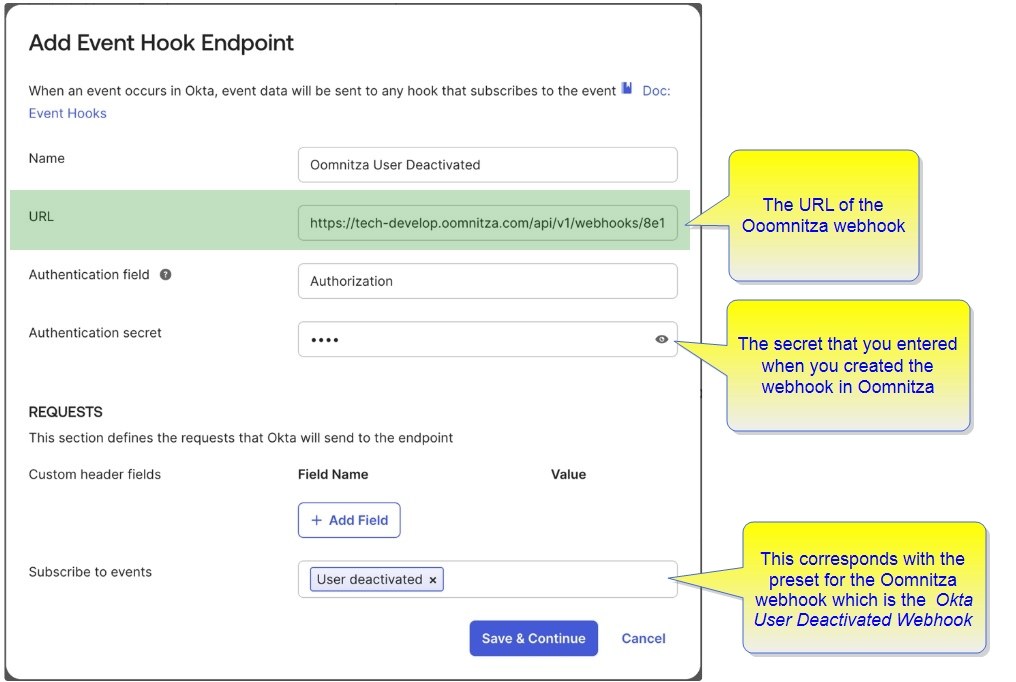
Task: Select the 'Value' column header
Action: point(568,475)
